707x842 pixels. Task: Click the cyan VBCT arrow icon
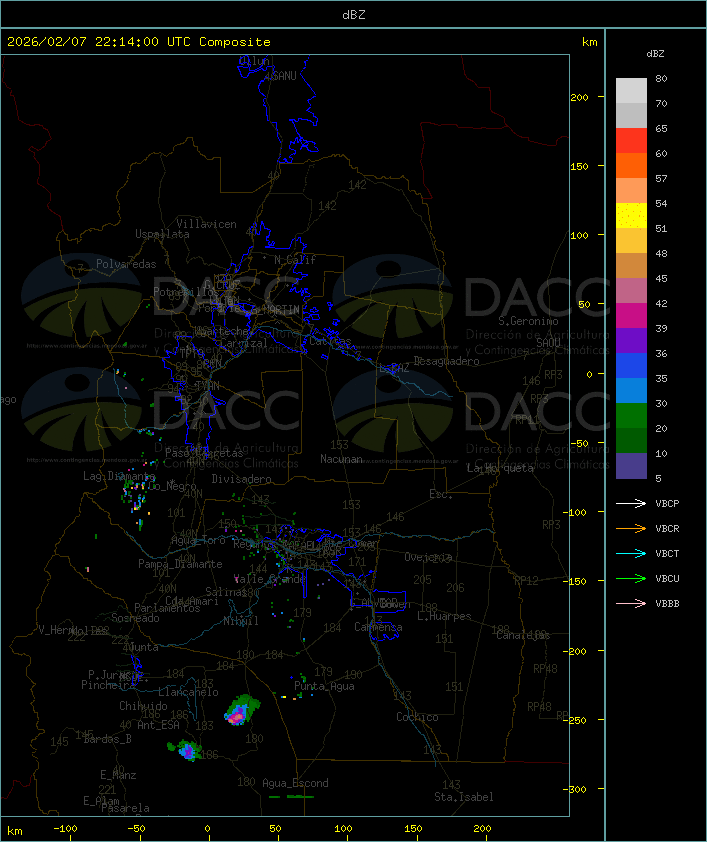pyautogui.click(x=631, y=553)
